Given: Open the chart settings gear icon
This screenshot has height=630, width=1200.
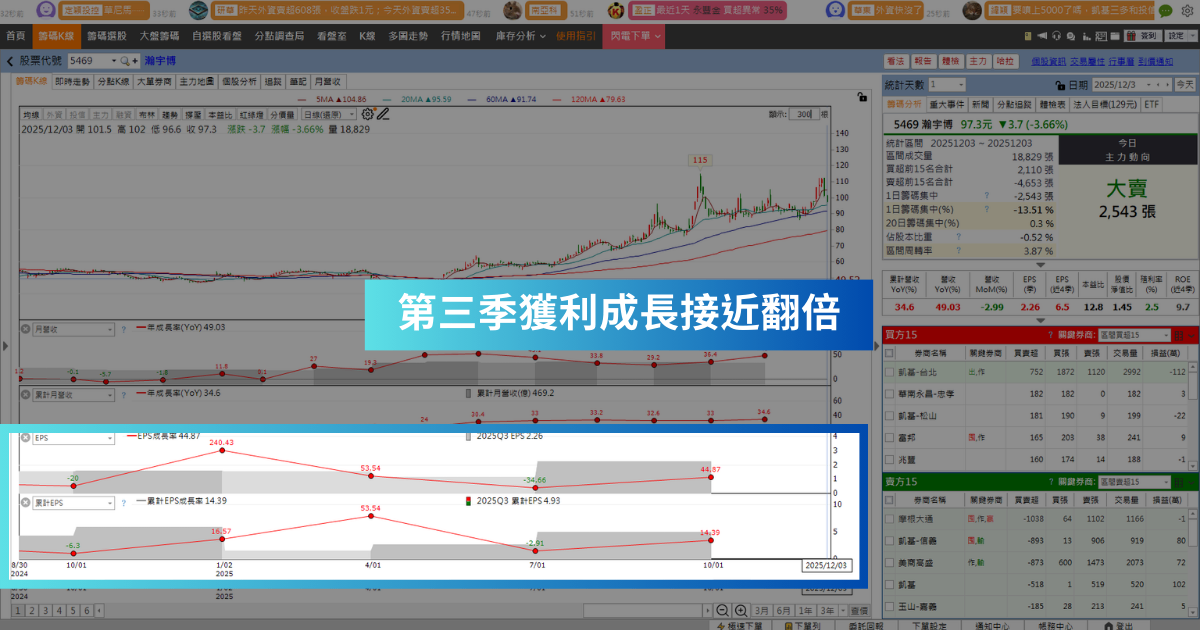Looking at the screenshot, I should pyautogui.click(x=367, y=114).
